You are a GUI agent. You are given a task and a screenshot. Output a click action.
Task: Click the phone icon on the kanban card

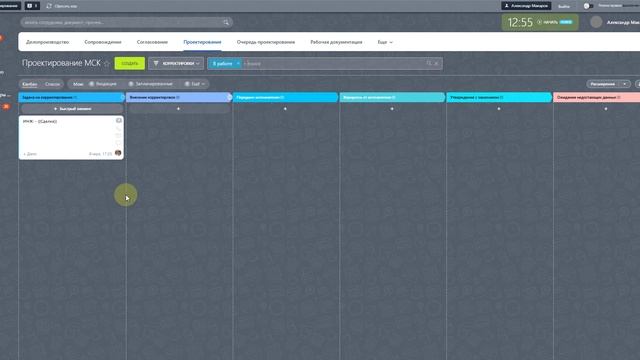[x=119, y=128]
